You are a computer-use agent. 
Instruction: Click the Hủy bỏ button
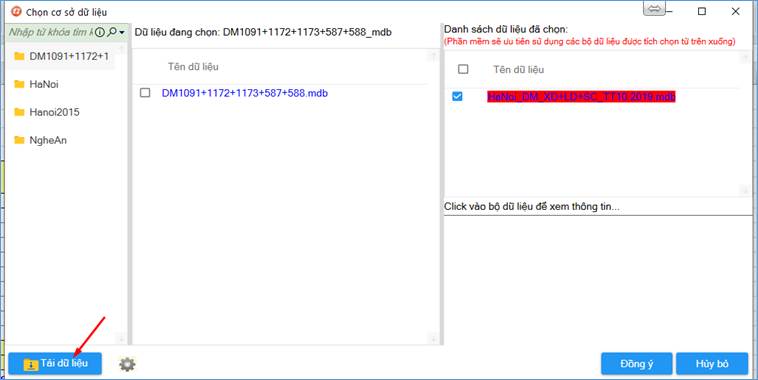click(712, 364)
